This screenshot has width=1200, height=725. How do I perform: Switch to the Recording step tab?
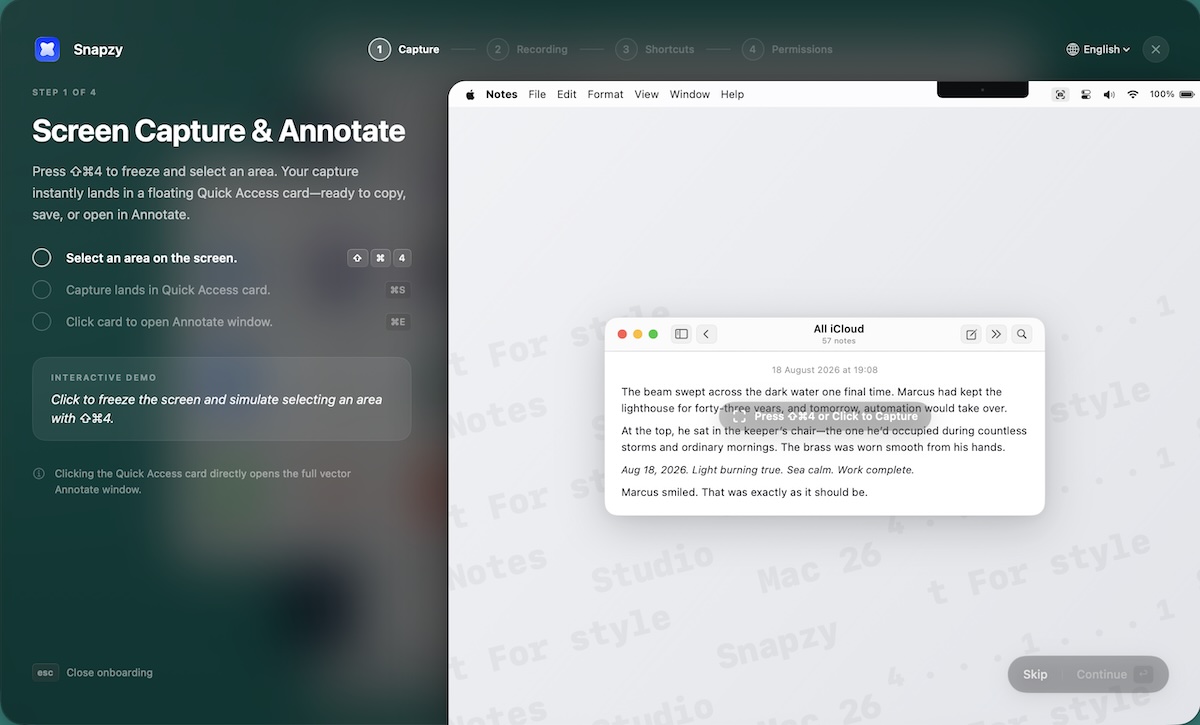pyautogui.click(x=527, y=49)
